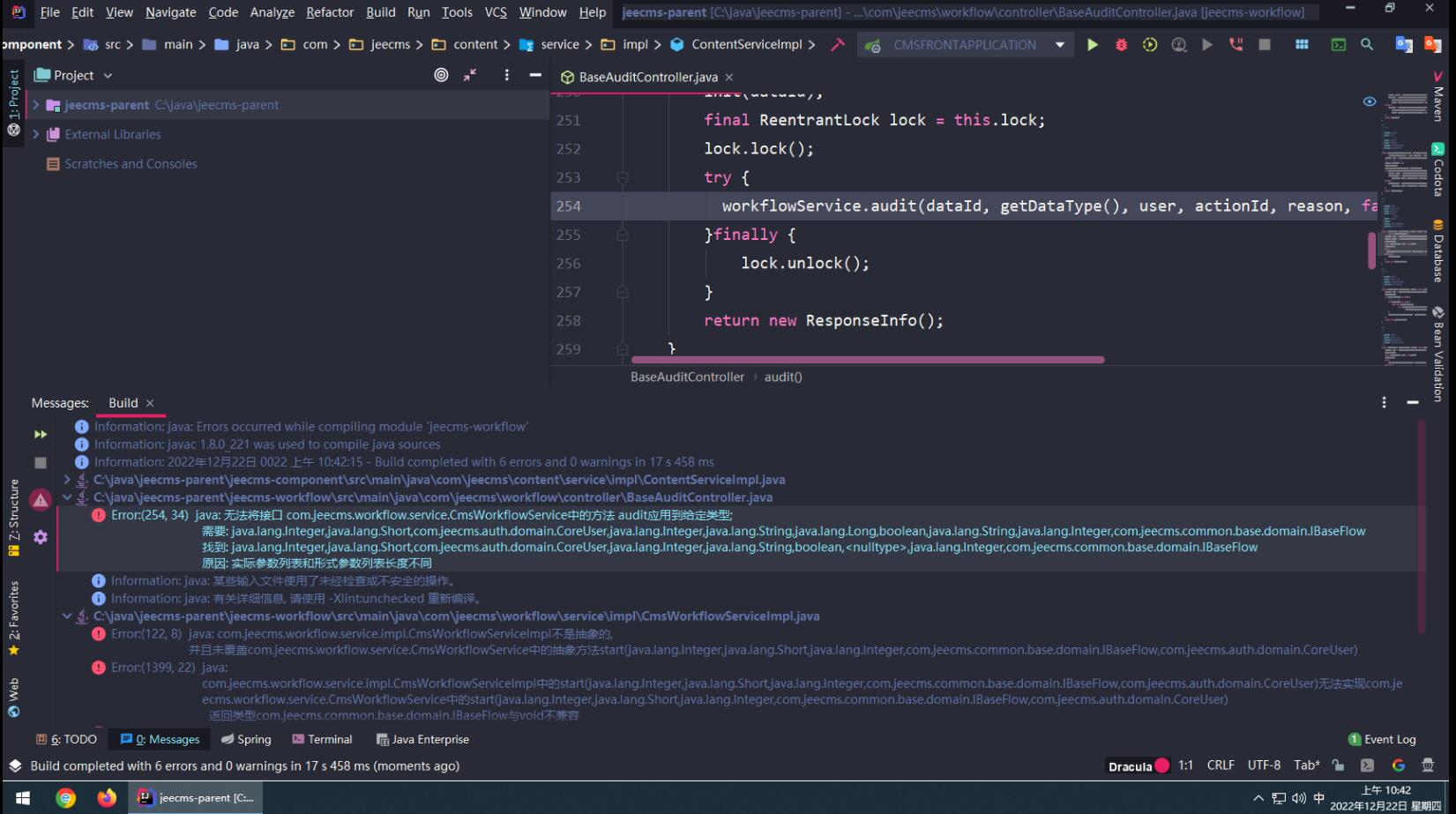This screenshot has width=1456, height=814.
Task: Click the locate-file target icon in Project panel
Action: point(441,76)
